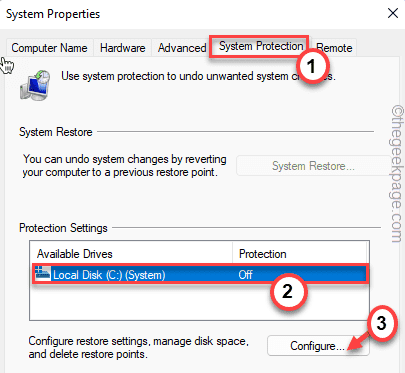The image size is (405, 373).
Task: Click the Local Disk drive icon
Action: (x=43, y=274)
